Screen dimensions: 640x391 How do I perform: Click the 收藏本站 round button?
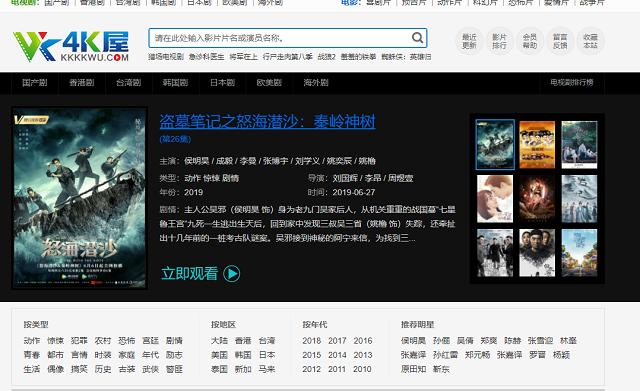click(x=590, y=42)
